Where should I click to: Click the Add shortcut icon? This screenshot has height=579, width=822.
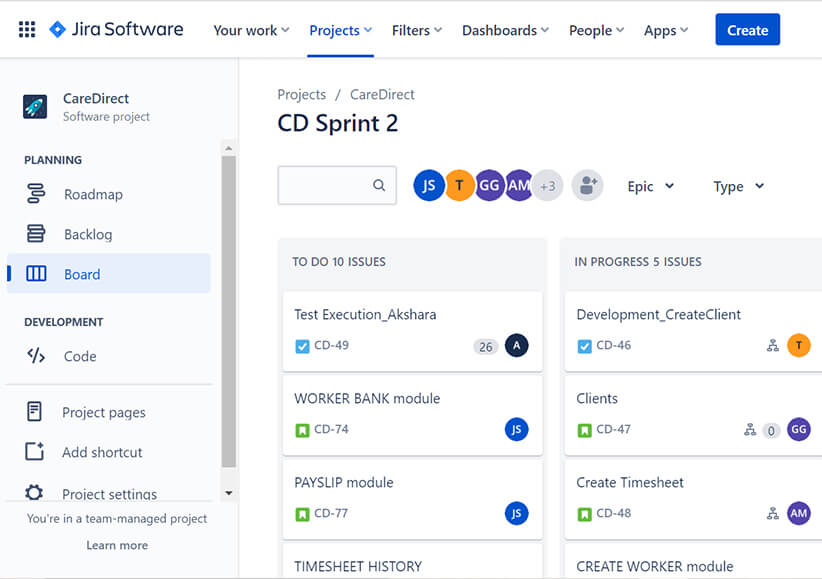[35, 451]
